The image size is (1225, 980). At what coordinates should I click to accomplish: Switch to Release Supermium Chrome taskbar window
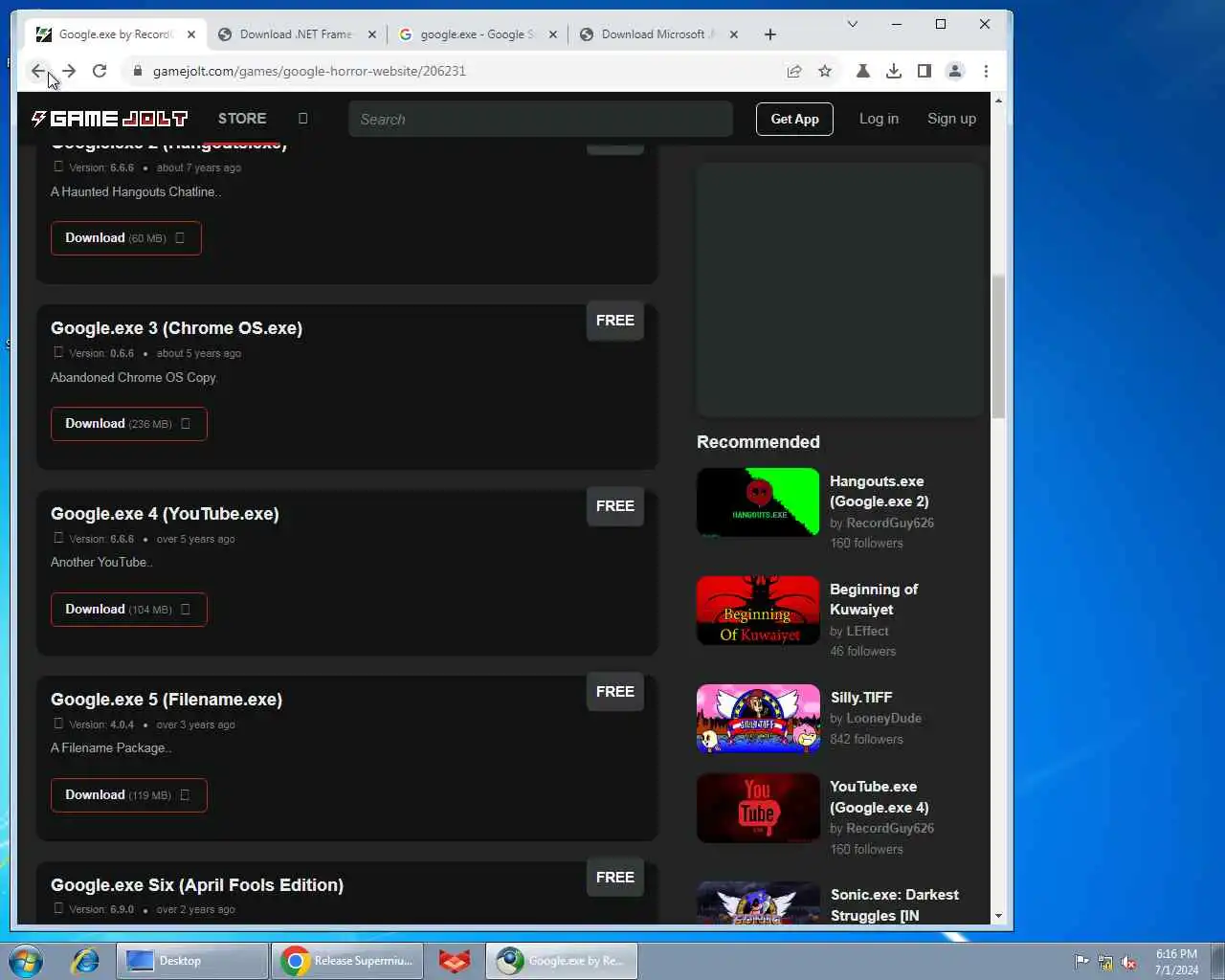point(348,961)
